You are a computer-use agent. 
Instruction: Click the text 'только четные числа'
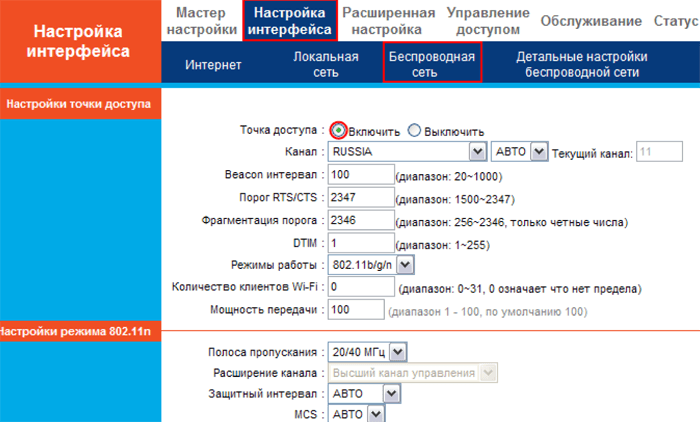(x=568, y=222)
